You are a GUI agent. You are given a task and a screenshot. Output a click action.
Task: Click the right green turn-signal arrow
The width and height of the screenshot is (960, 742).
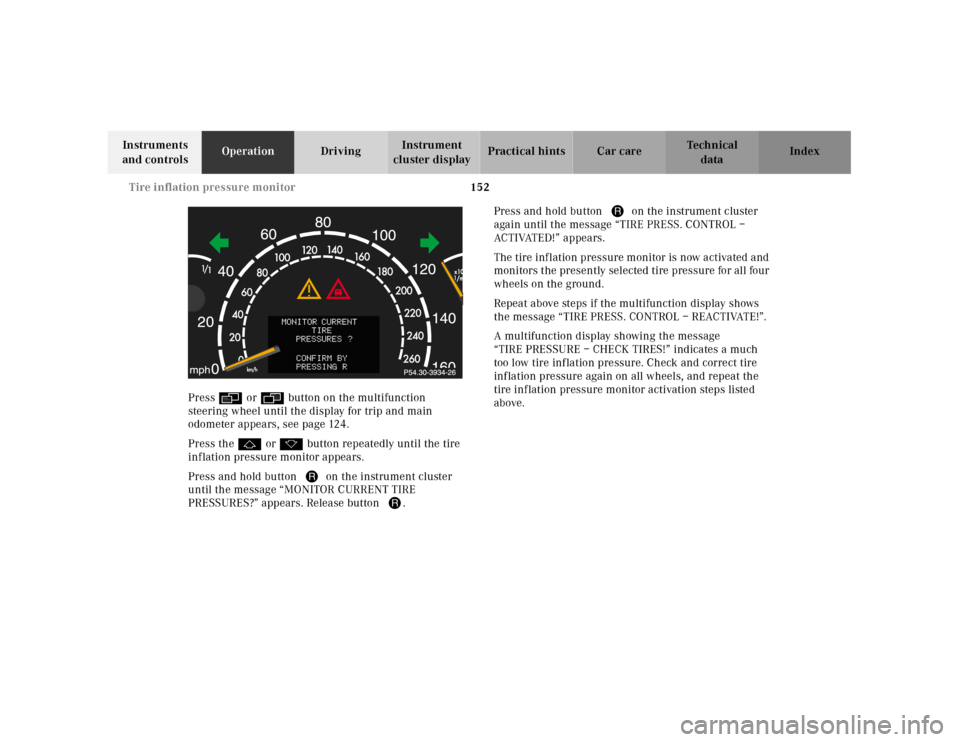tap(430, 242)
